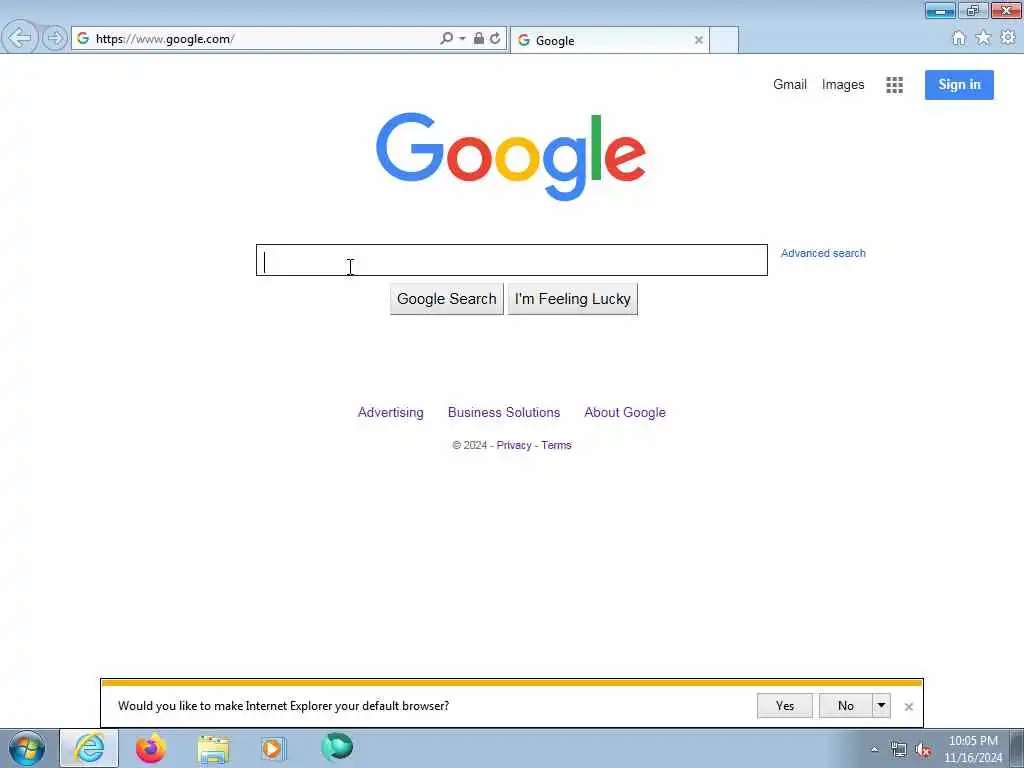
Task: Choose Yes for default browser prompt
Action: (x=784, y=706)
